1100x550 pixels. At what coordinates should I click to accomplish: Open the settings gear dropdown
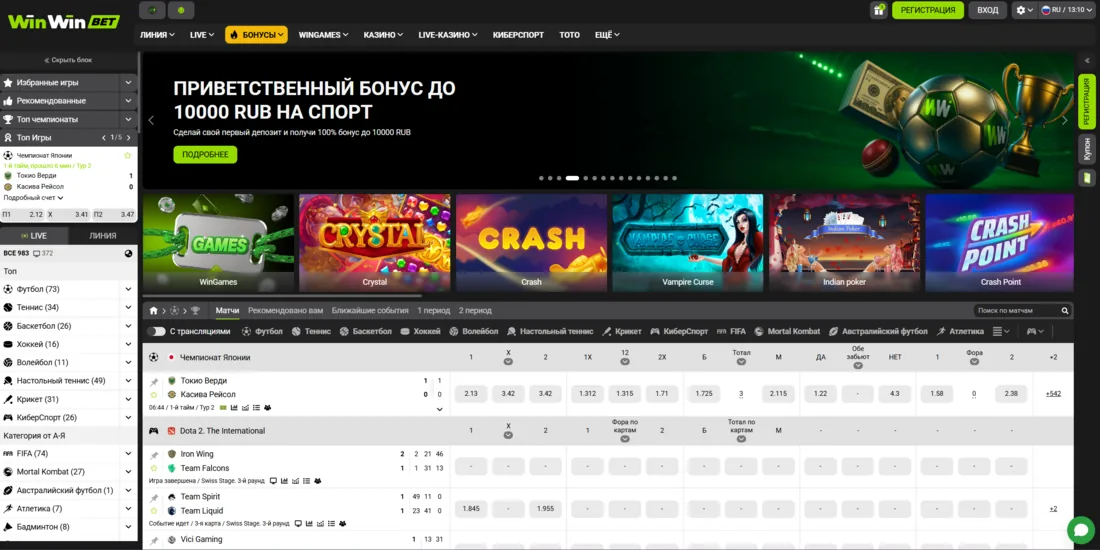coord(1024,10)
